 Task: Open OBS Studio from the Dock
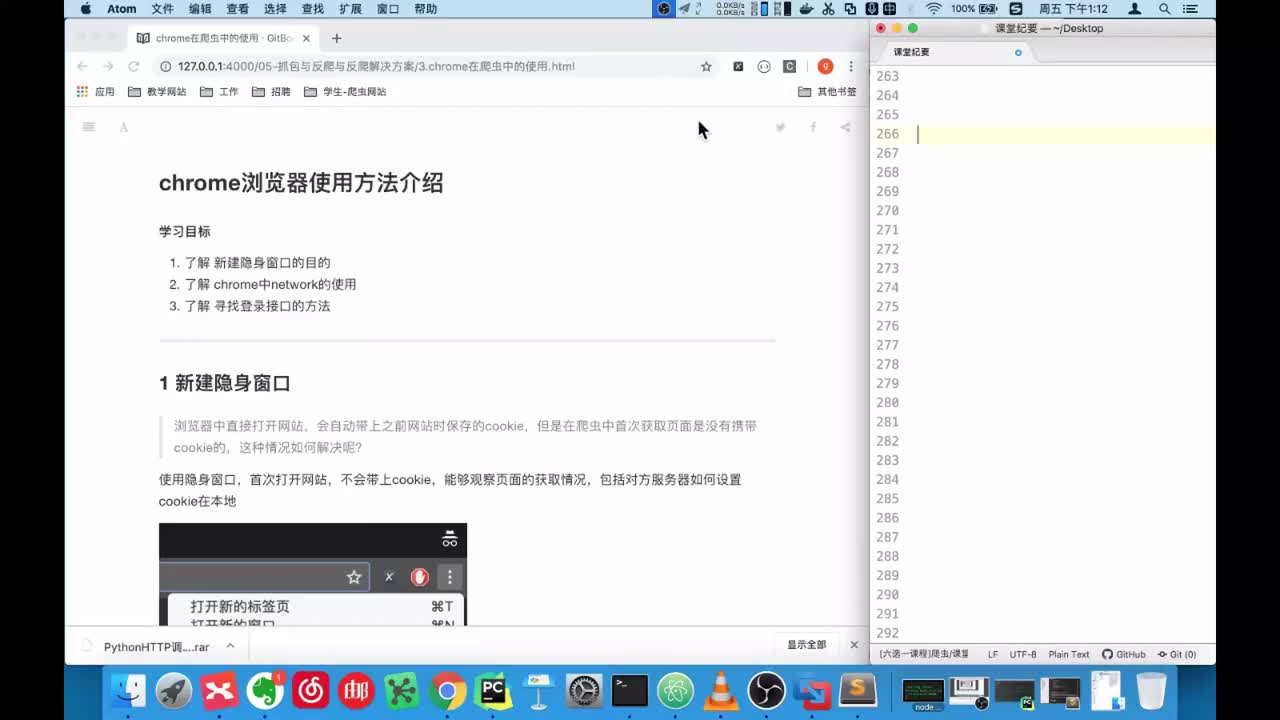(x=767, y=690)
